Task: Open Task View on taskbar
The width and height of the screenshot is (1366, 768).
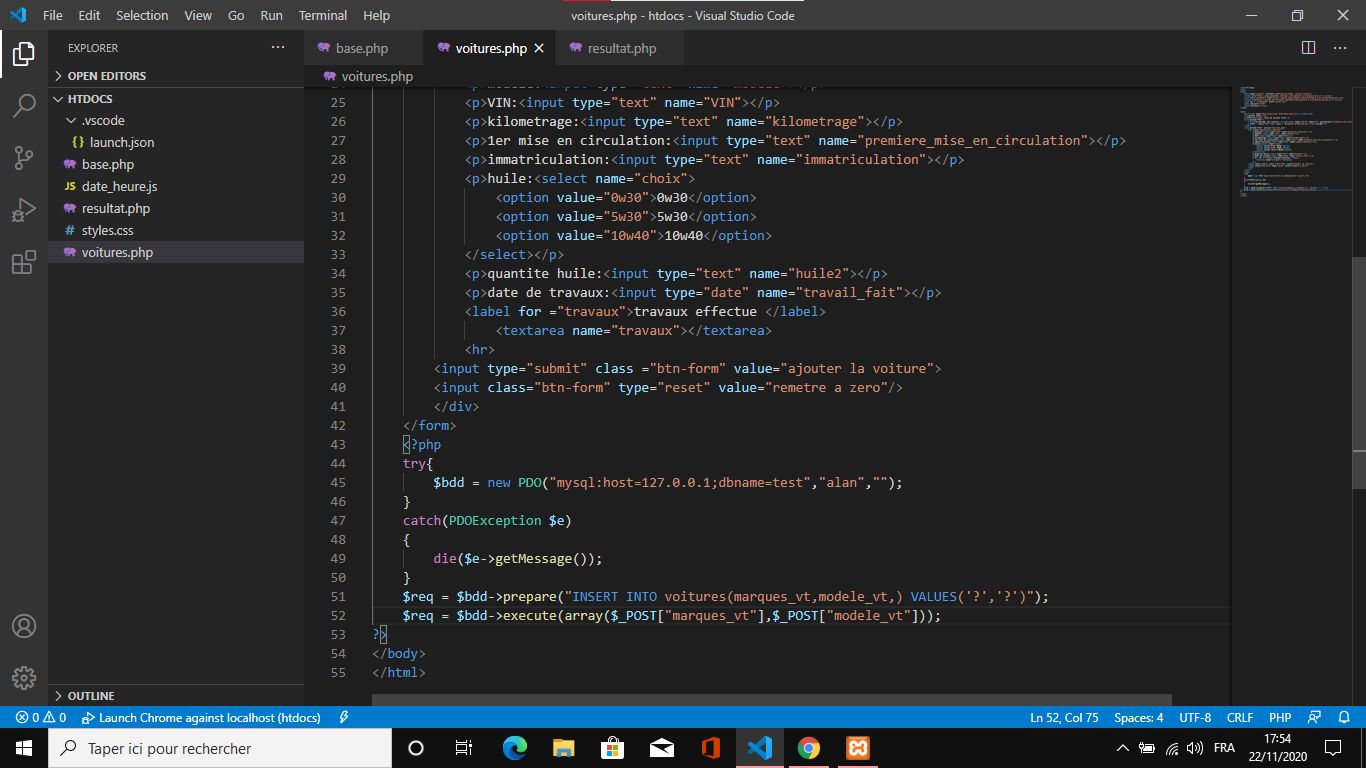Action: click(x=464, y=748)
